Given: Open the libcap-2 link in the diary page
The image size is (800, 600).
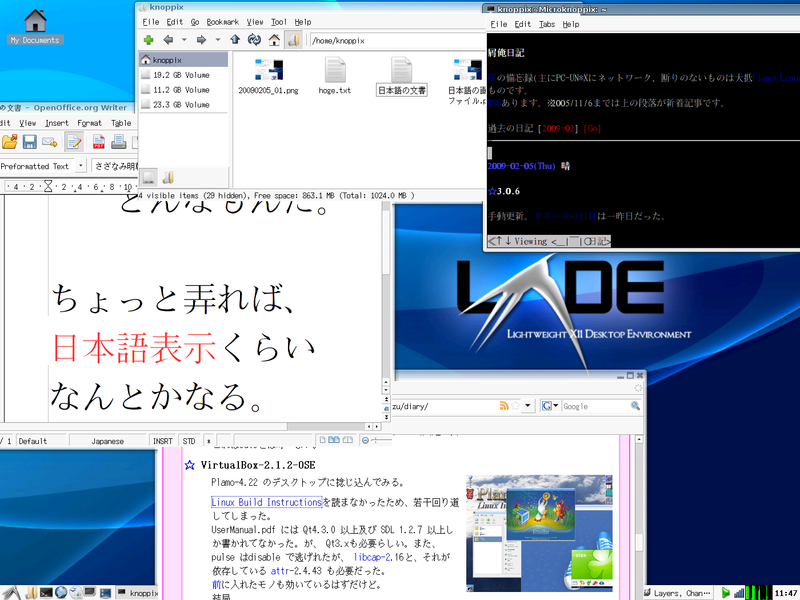Looking at the screenshot, I should tap(372, 557).
